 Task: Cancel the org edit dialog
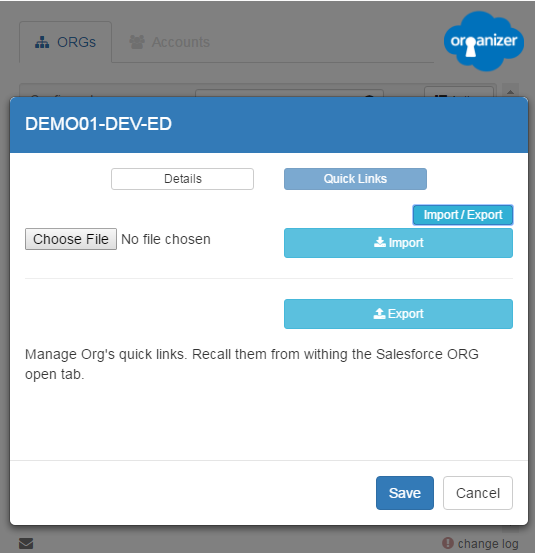click(x=478, y=493)
